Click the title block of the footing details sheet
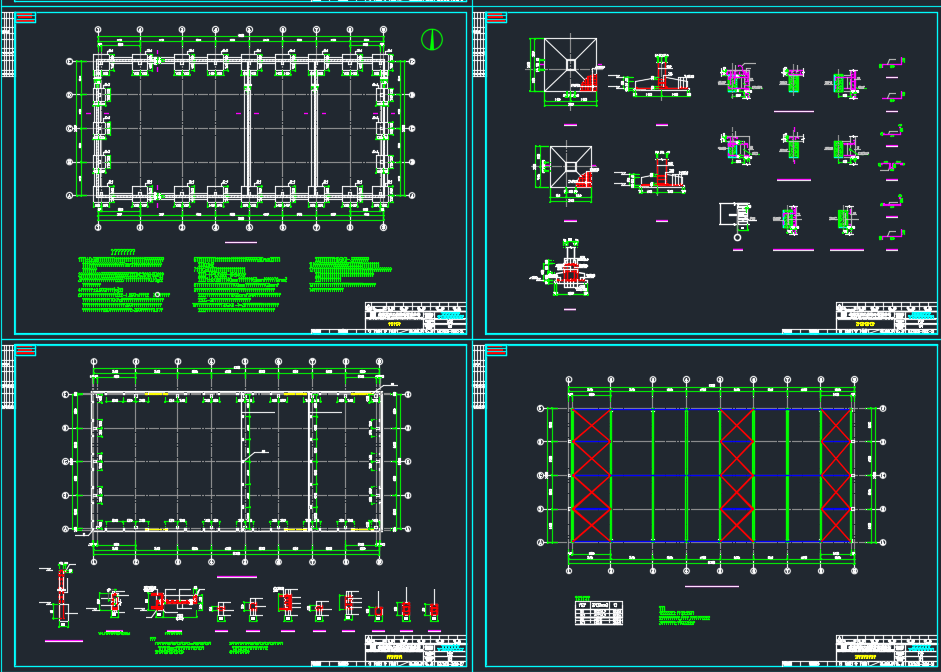Screen dimensions: 941x672 [x=886, y=317]
